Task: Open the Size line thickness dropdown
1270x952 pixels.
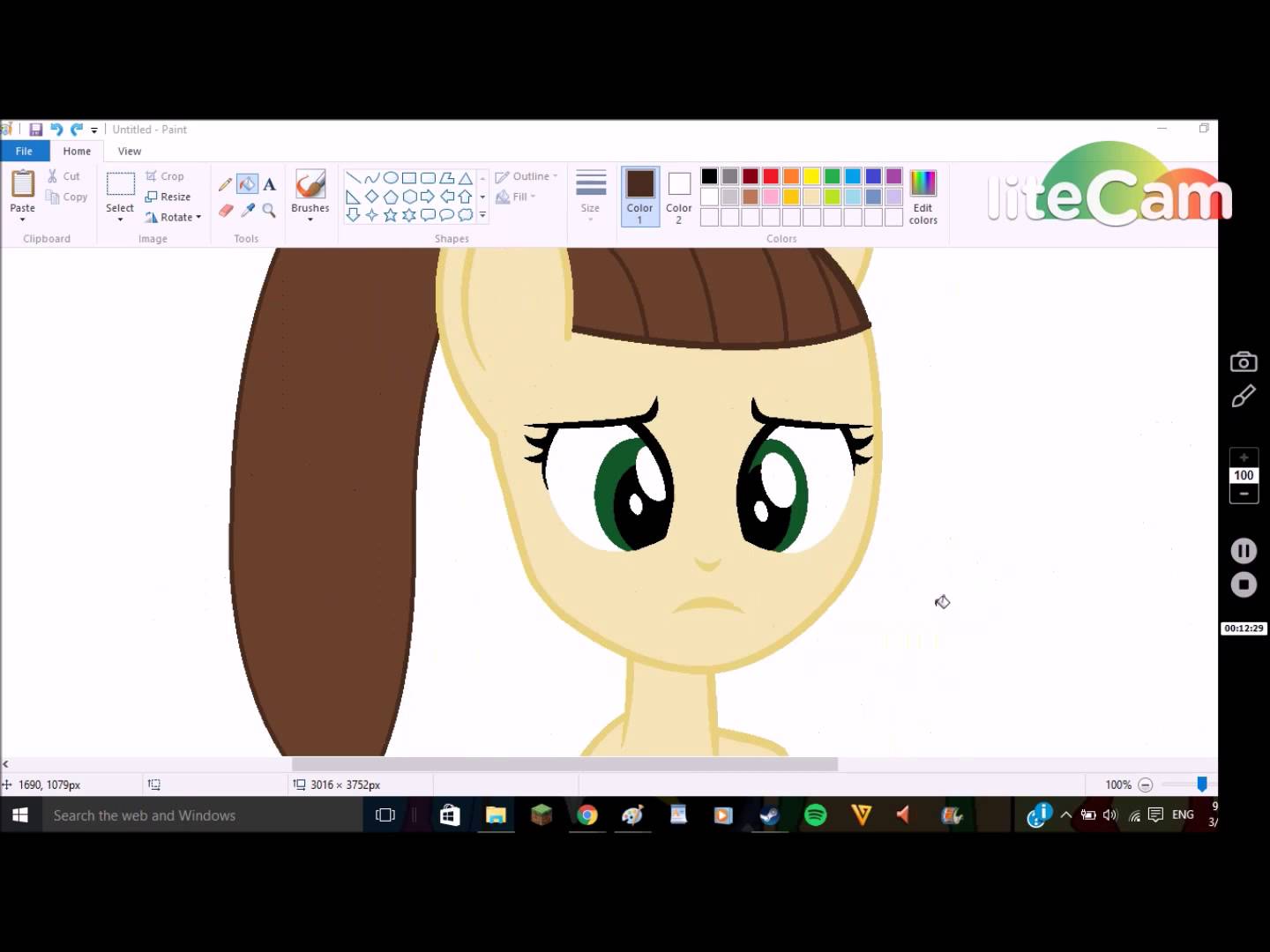Action: point(590,196)
